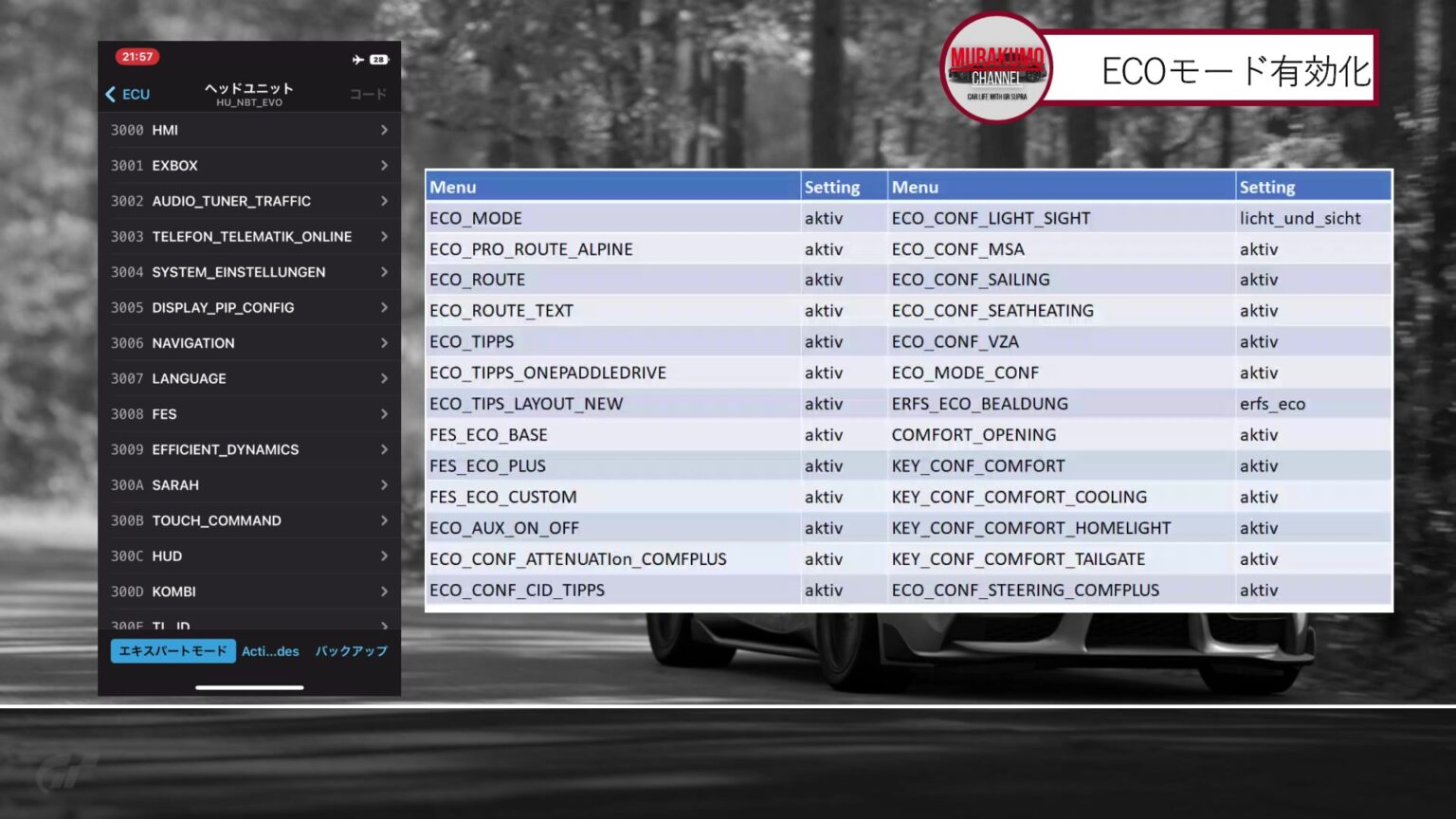Tap the blue back chevron next to ECU

pos(110,94)
